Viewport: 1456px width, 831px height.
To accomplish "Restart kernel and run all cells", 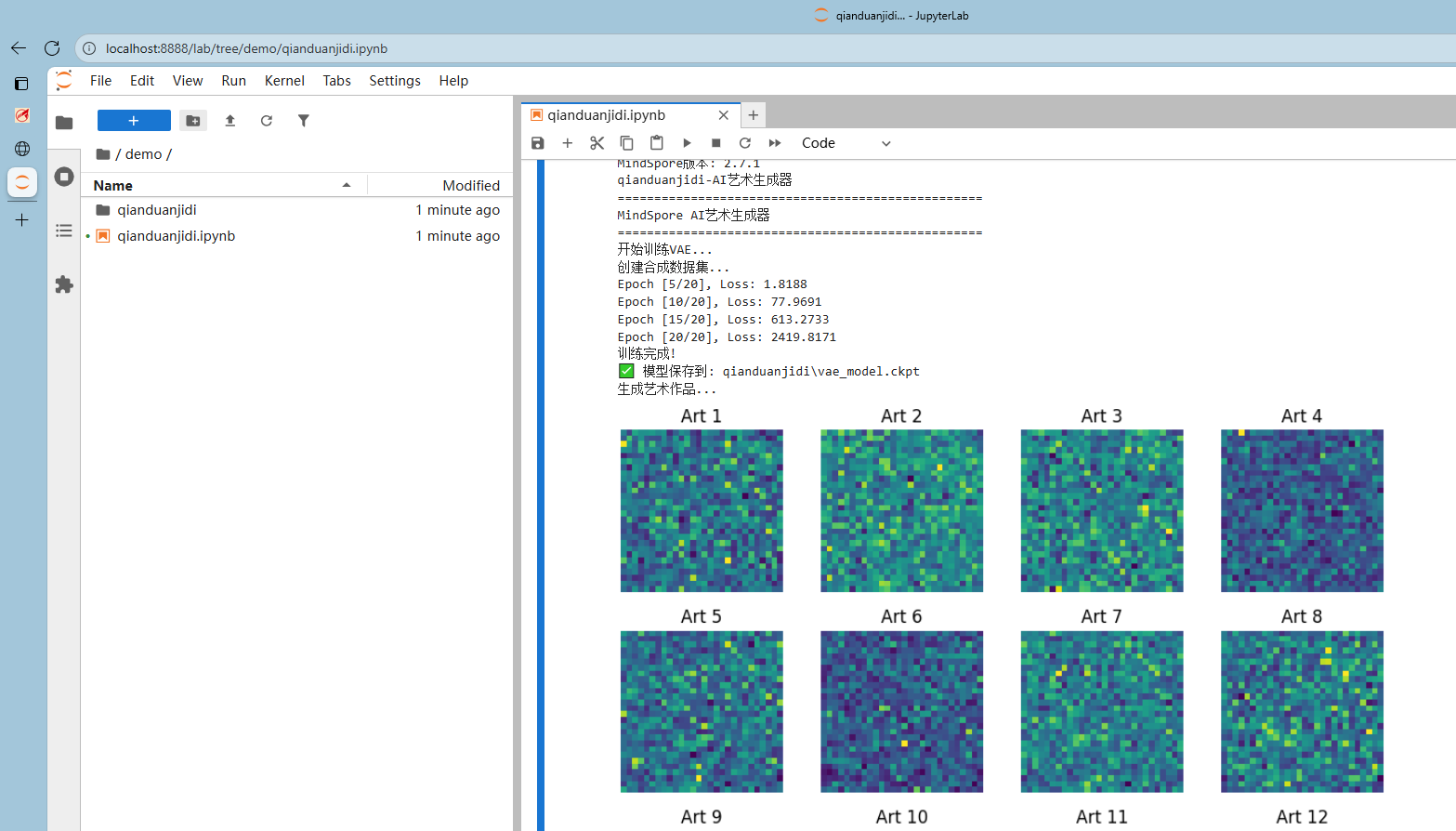I will pos(774,143).
